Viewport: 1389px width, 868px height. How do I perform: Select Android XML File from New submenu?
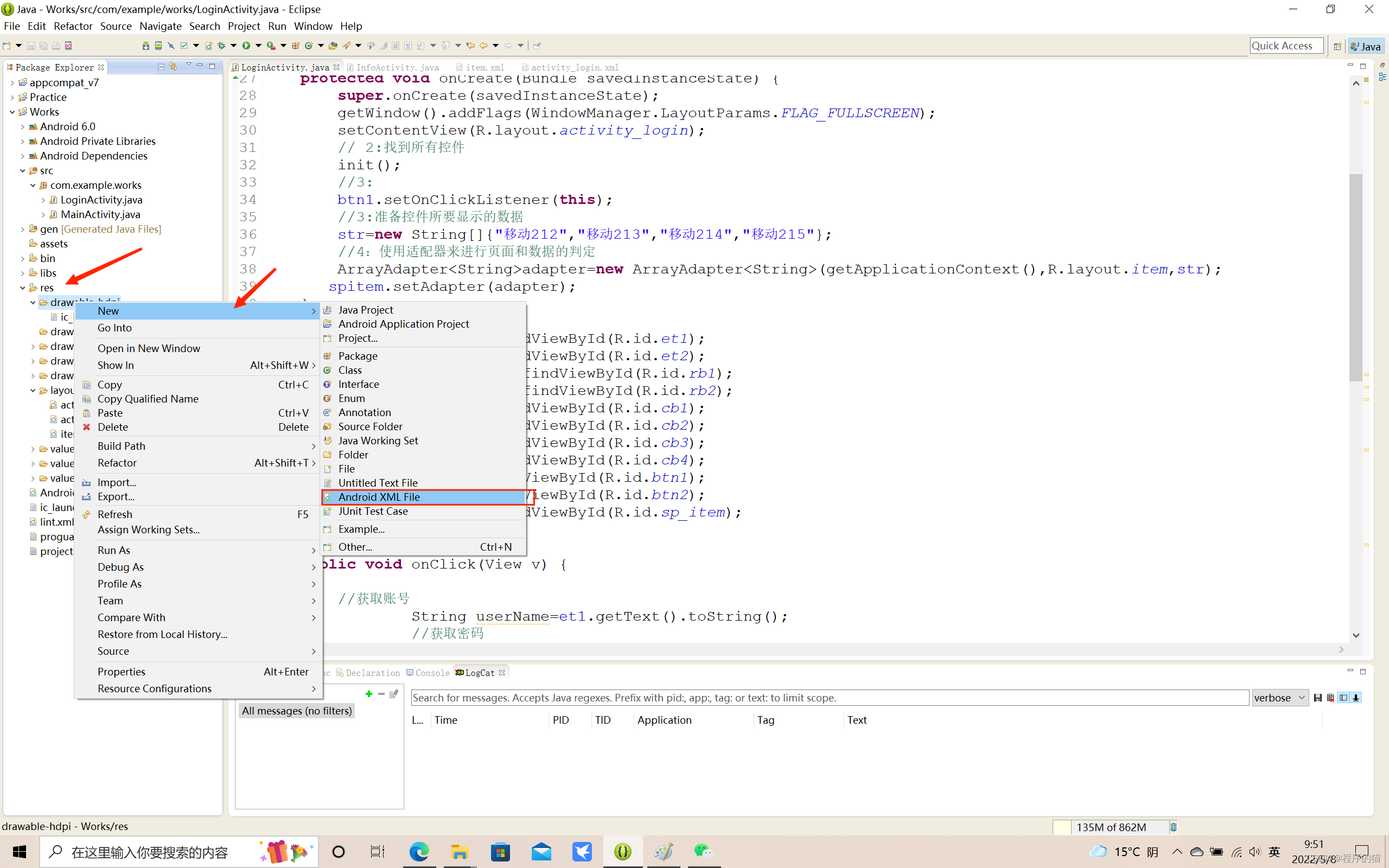coord(379,497)
